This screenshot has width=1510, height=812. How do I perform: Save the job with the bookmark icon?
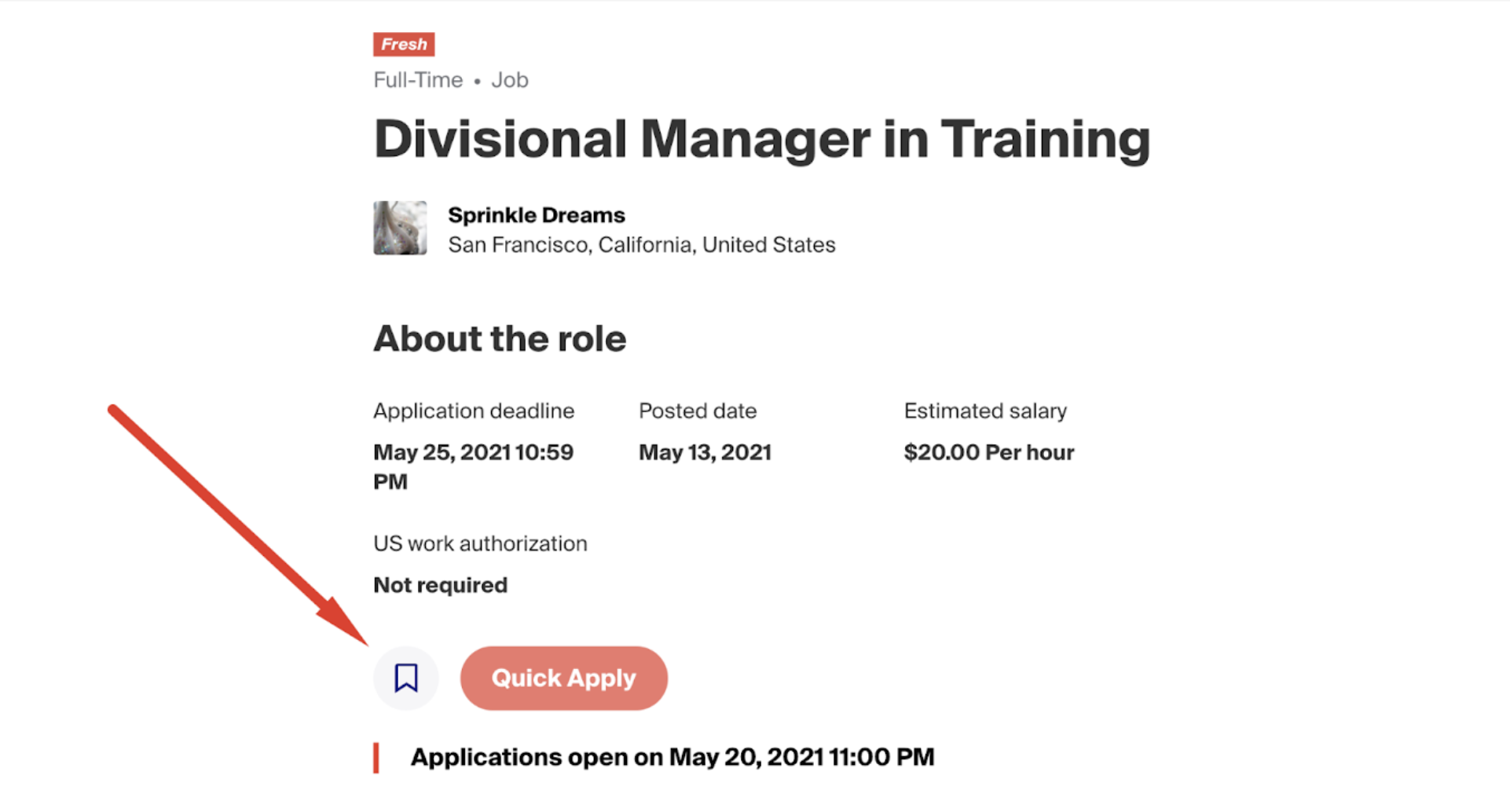pyautogui.click(x=406, y=678)
